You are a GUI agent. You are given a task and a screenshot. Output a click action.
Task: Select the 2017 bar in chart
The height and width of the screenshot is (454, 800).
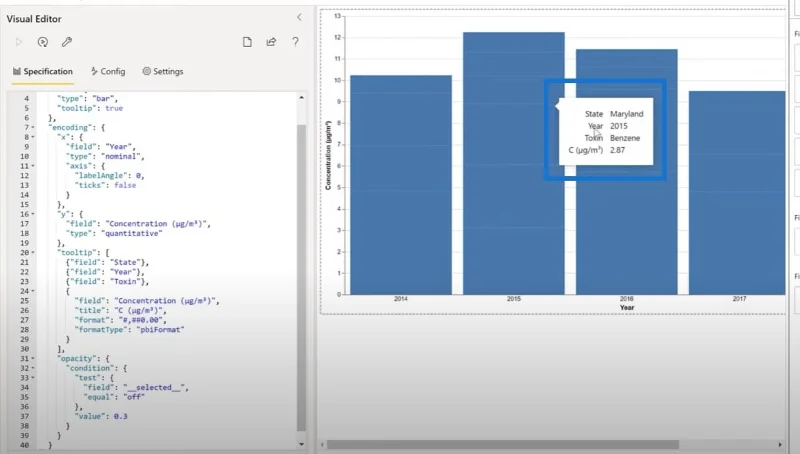coord(737,193)
